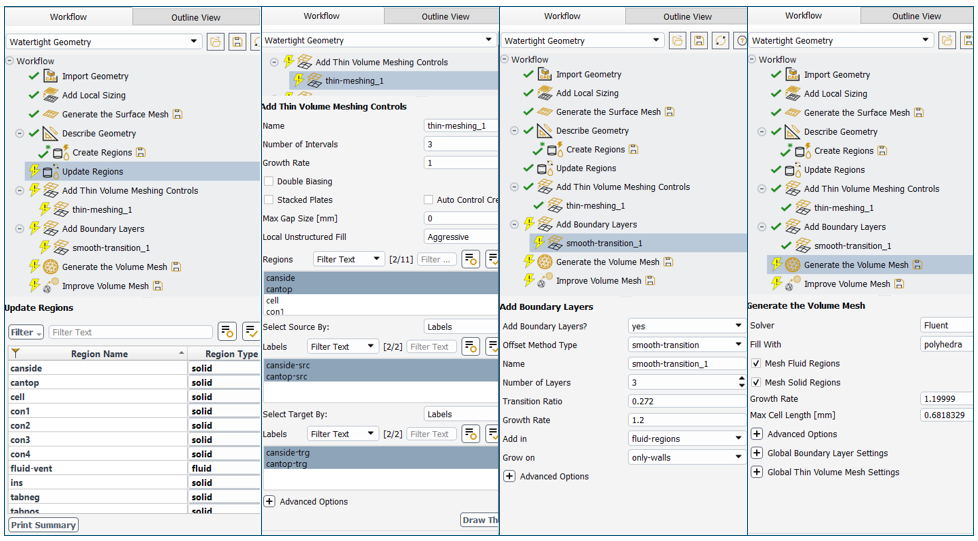Click the Add Local Sizing task icon in the Update Regions panel

51,95
